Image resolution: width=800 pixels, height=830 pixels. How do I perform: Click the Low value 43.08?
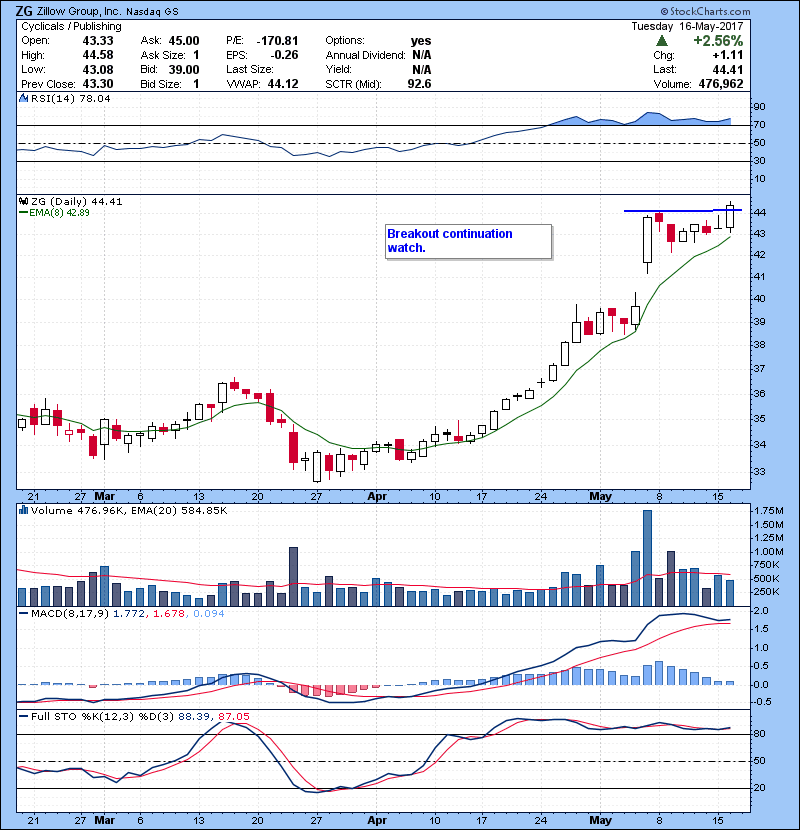[x=98, y=69]
